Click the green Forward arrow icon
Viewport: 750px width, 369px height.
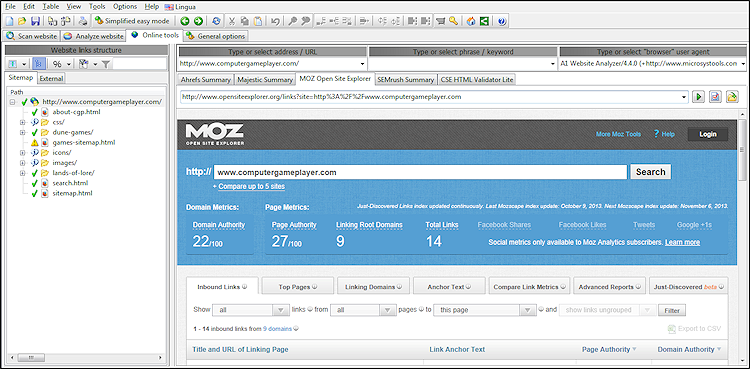pyautogui.click(x=198, y=21)
